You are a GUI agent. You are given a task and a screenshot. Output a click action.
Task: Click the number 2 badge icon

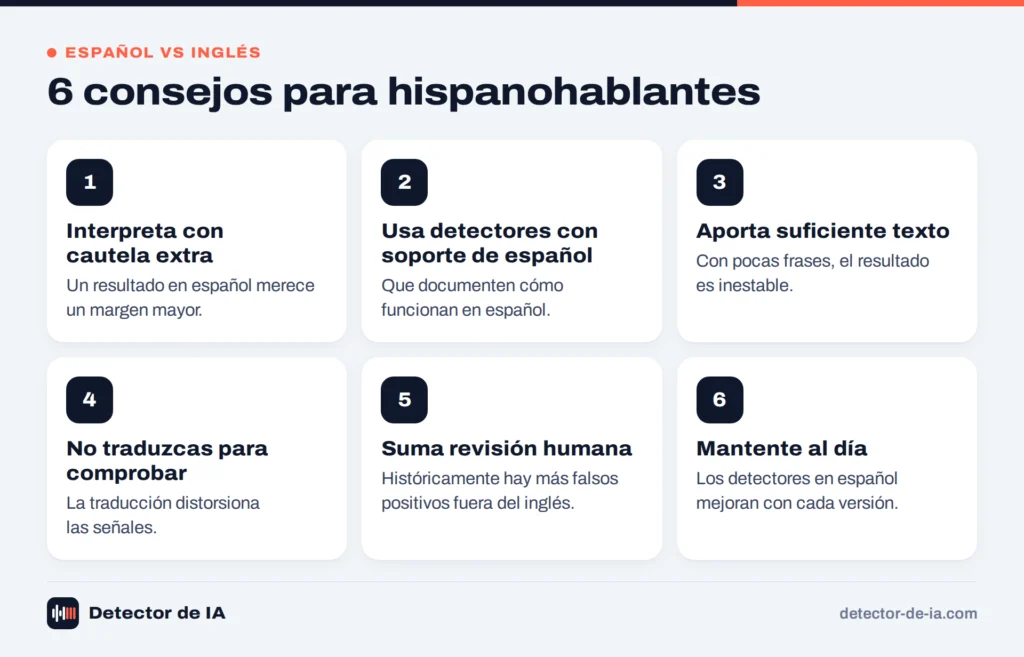click(404, 182)
